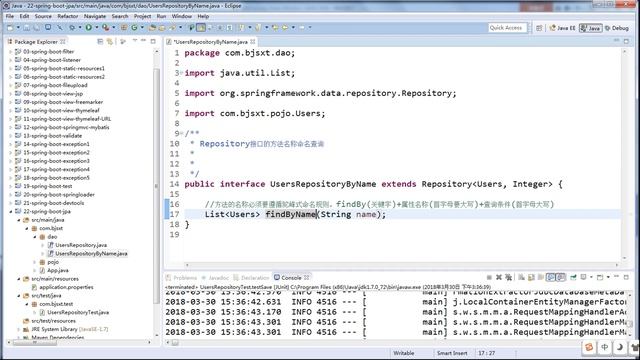Fold the Javadoc comment on line 9
Viewport: 640px width, 360px height.
tap(182, 133)
